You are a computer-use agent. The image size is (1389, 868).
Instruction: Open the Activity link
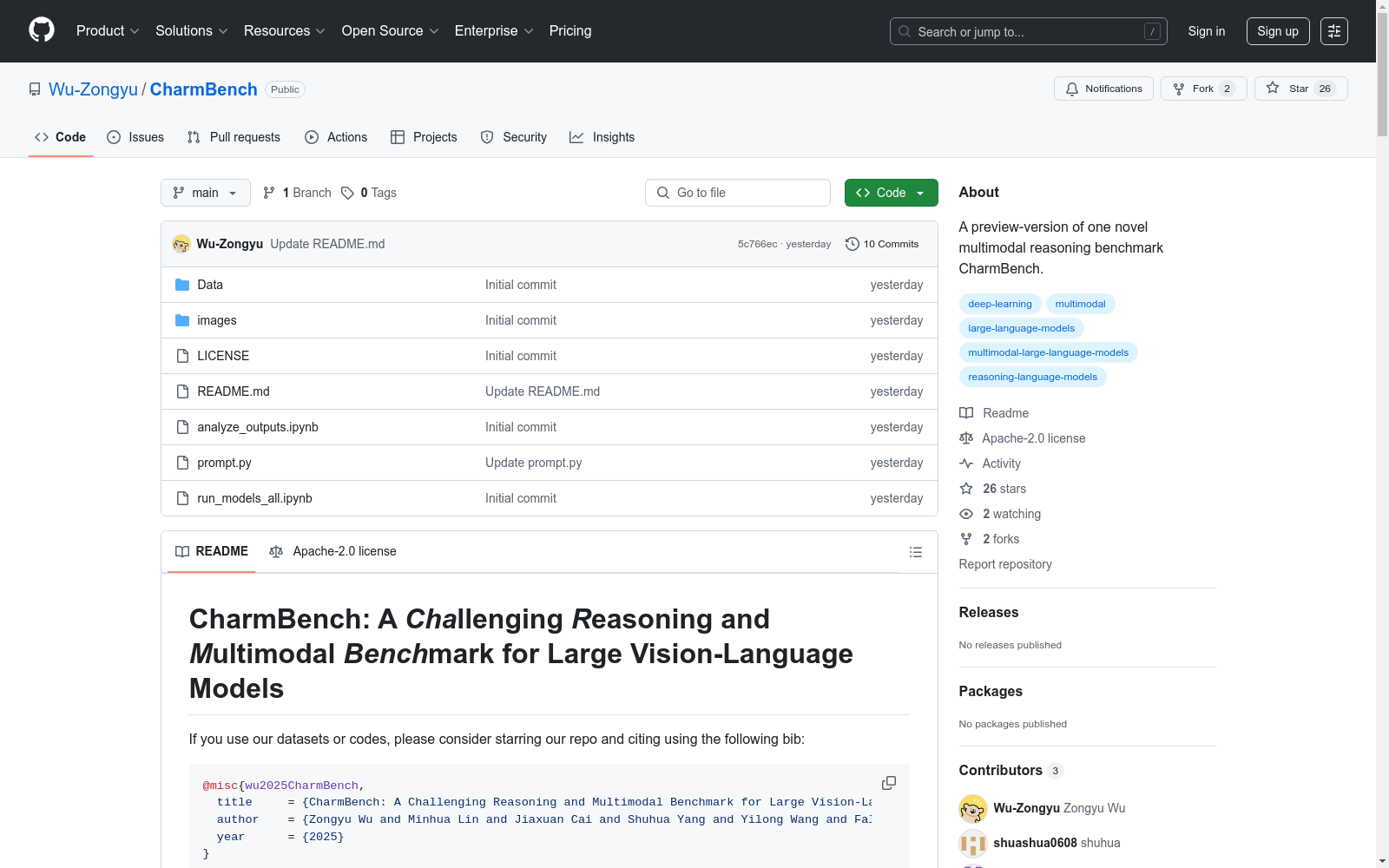pyautogui.click(x=991, y=464)
